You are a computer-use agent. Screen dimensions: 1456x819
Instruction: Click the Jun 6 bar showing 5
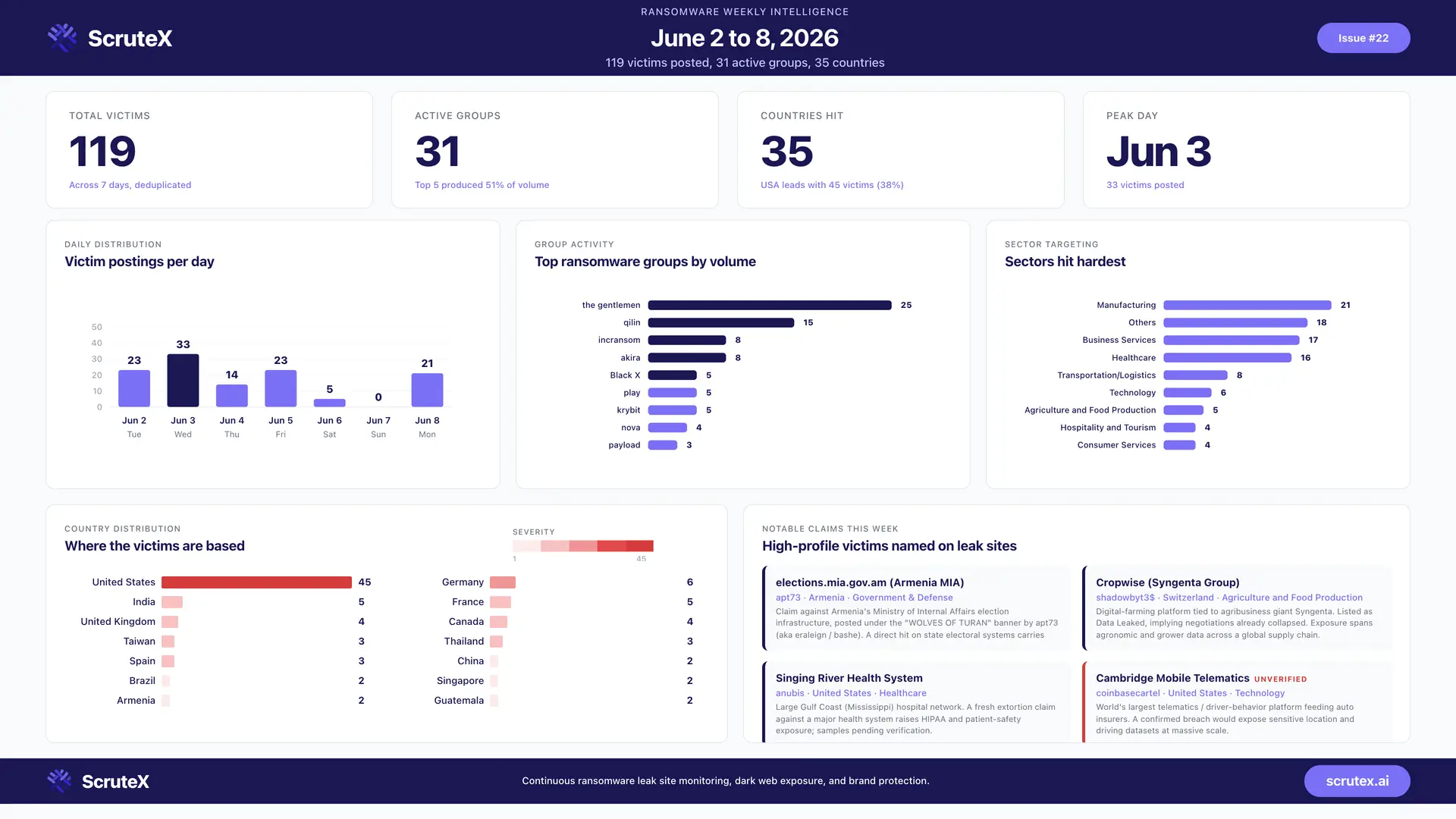tap(330, 403)
